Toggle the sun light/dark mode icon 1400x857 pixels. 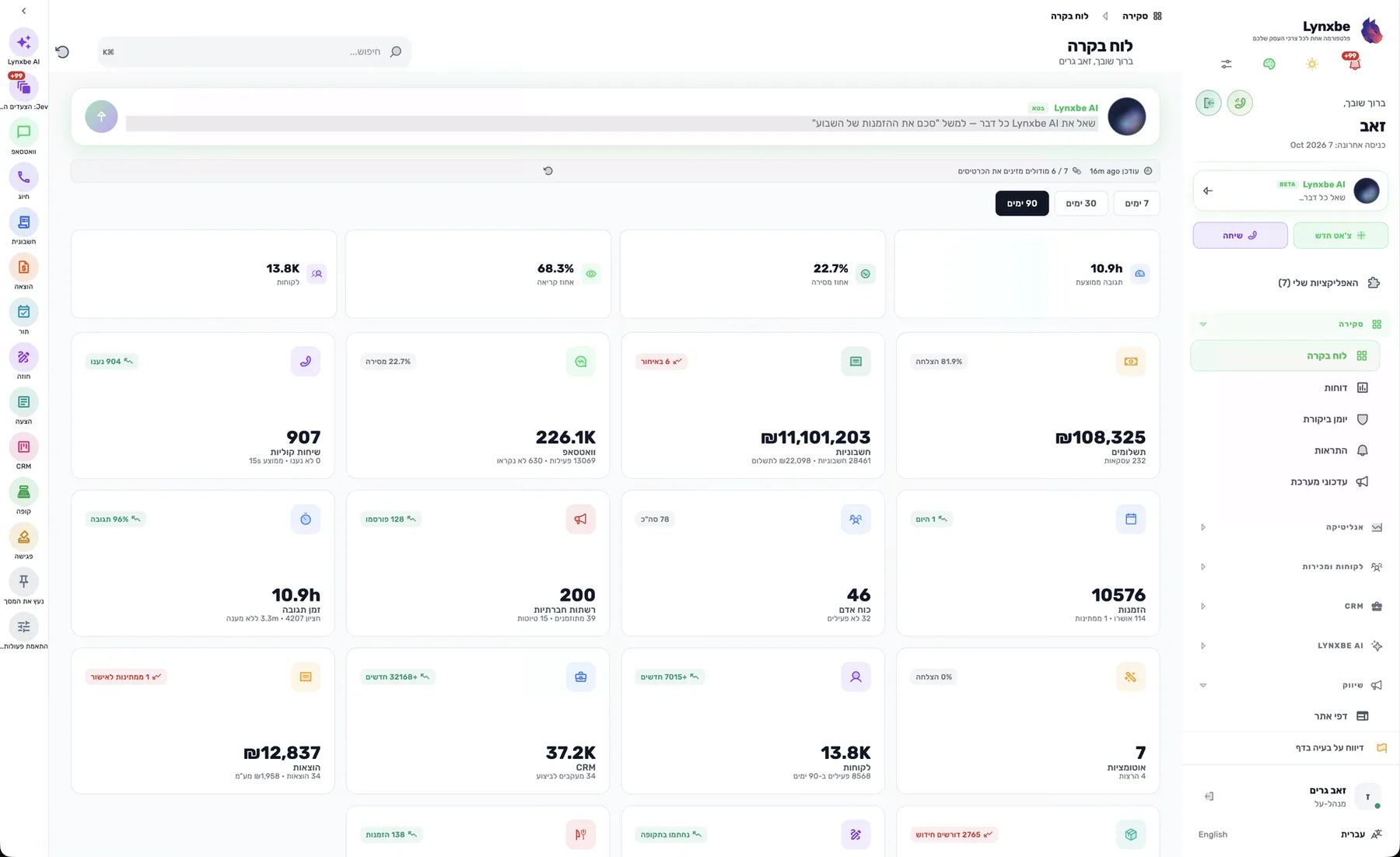(1312, 64)
